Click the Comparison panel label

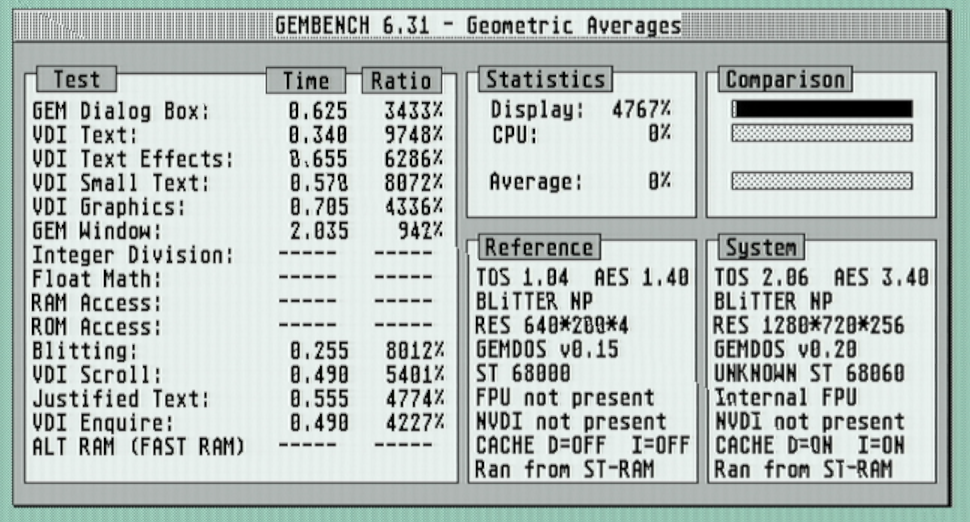pos(785,79)
